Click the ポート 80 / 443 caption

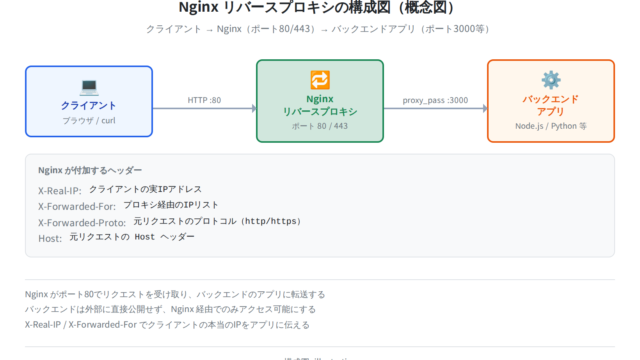coord(320,126)
